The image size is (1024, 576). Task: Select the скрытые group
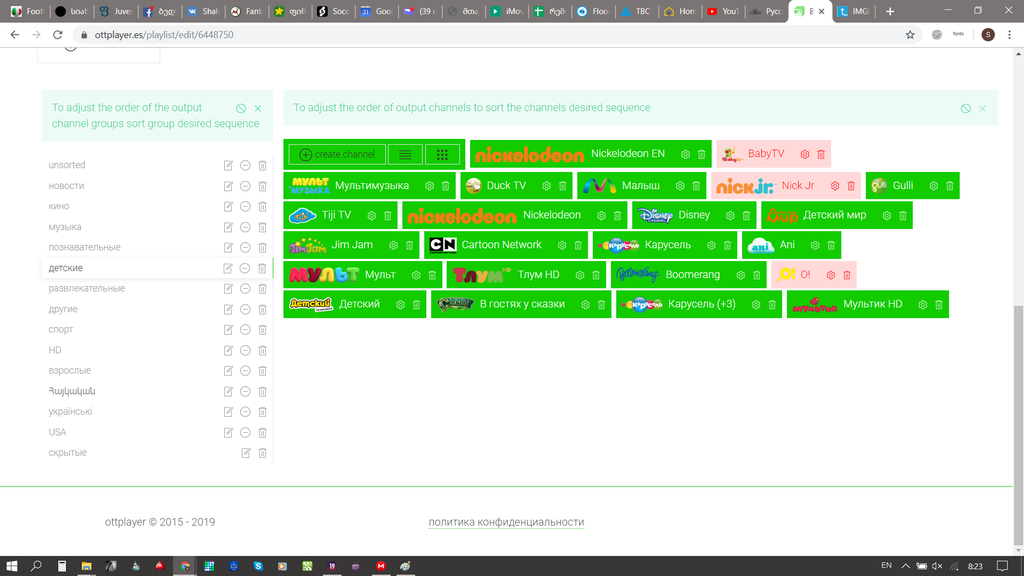(67, 453)
